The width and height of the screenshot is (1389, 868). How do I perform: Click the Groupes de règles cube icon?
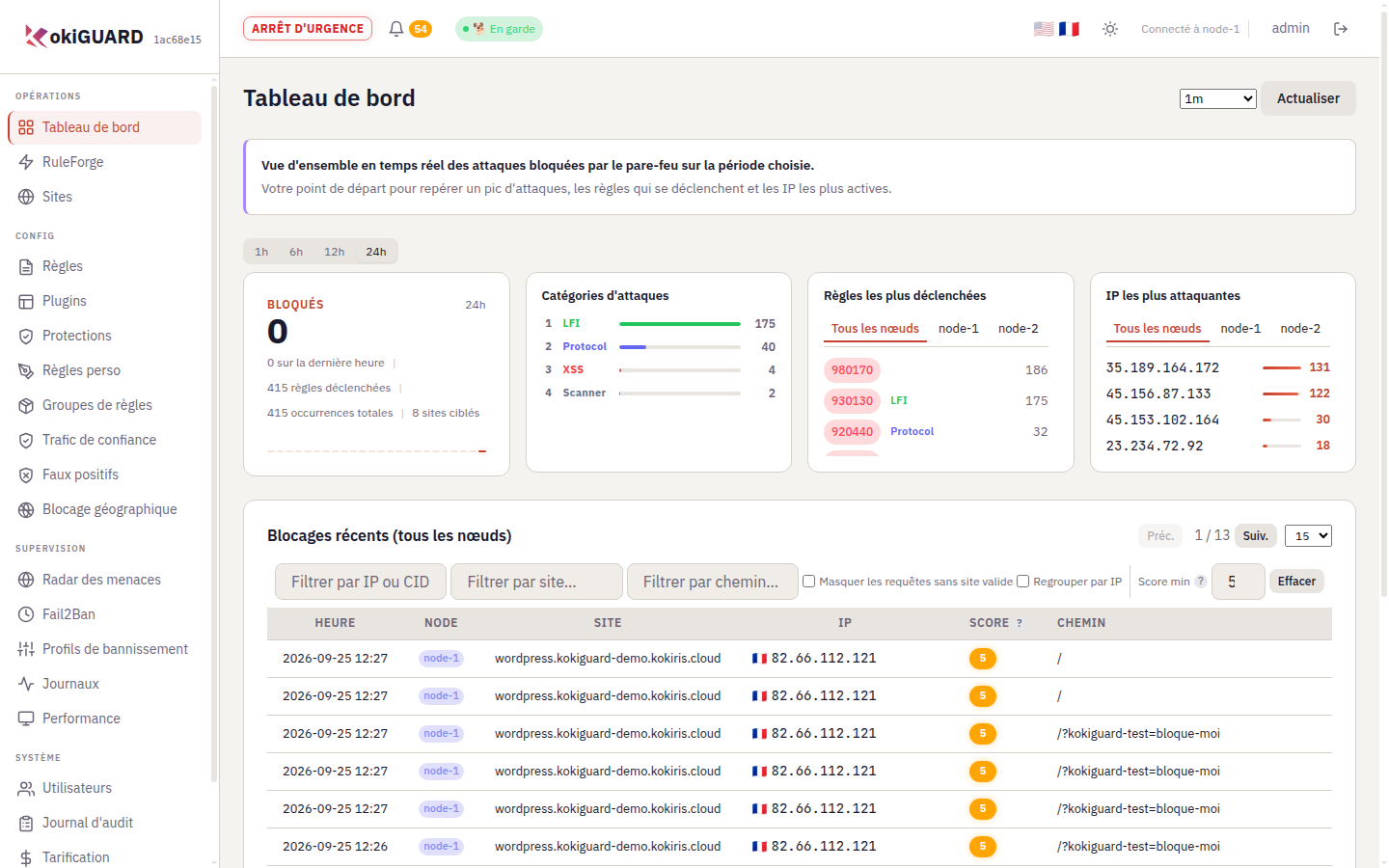click(26, 405)
